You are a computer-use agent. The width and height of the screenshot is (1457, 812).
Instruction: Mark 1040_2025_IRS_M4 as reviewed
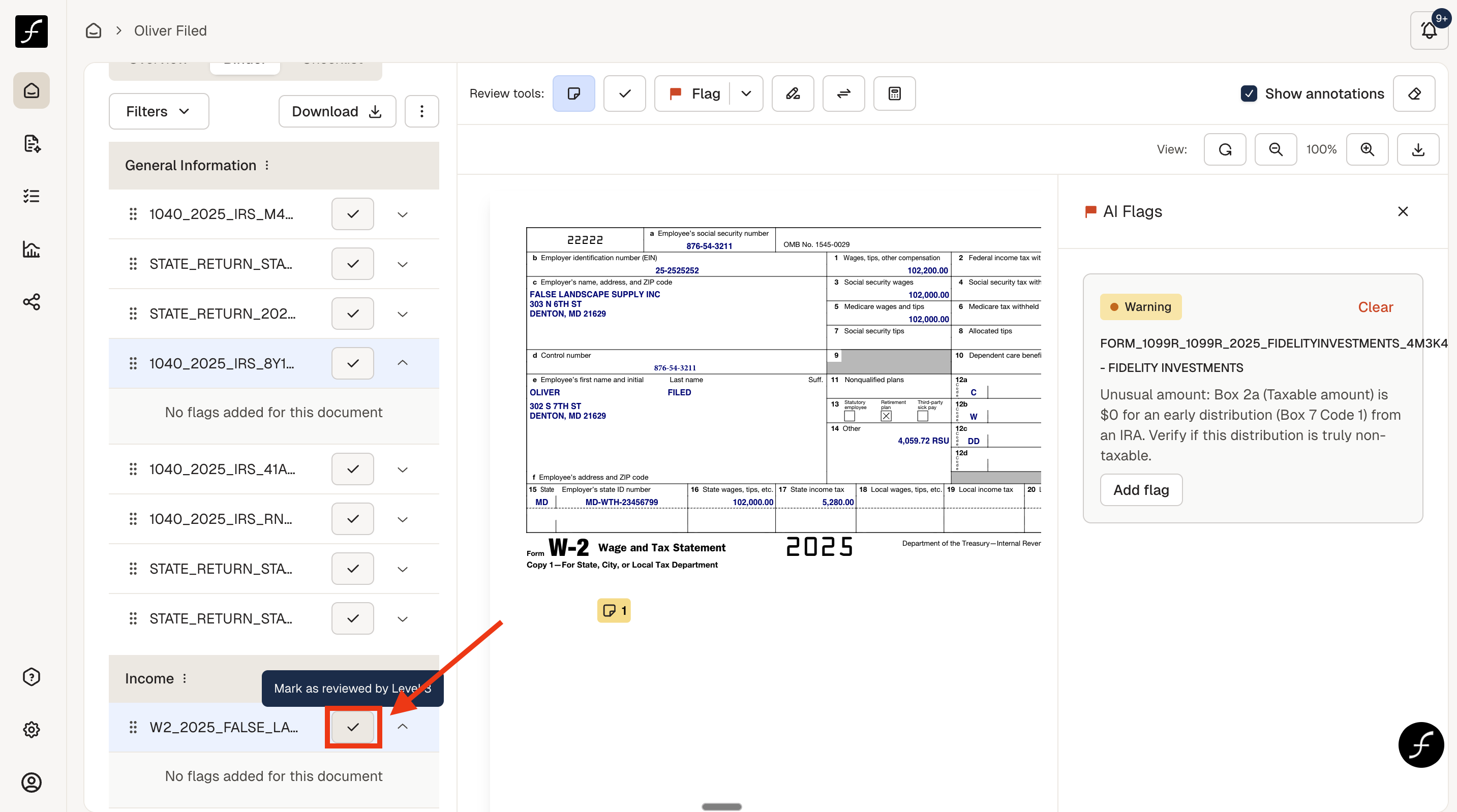(x=352, y=214)
